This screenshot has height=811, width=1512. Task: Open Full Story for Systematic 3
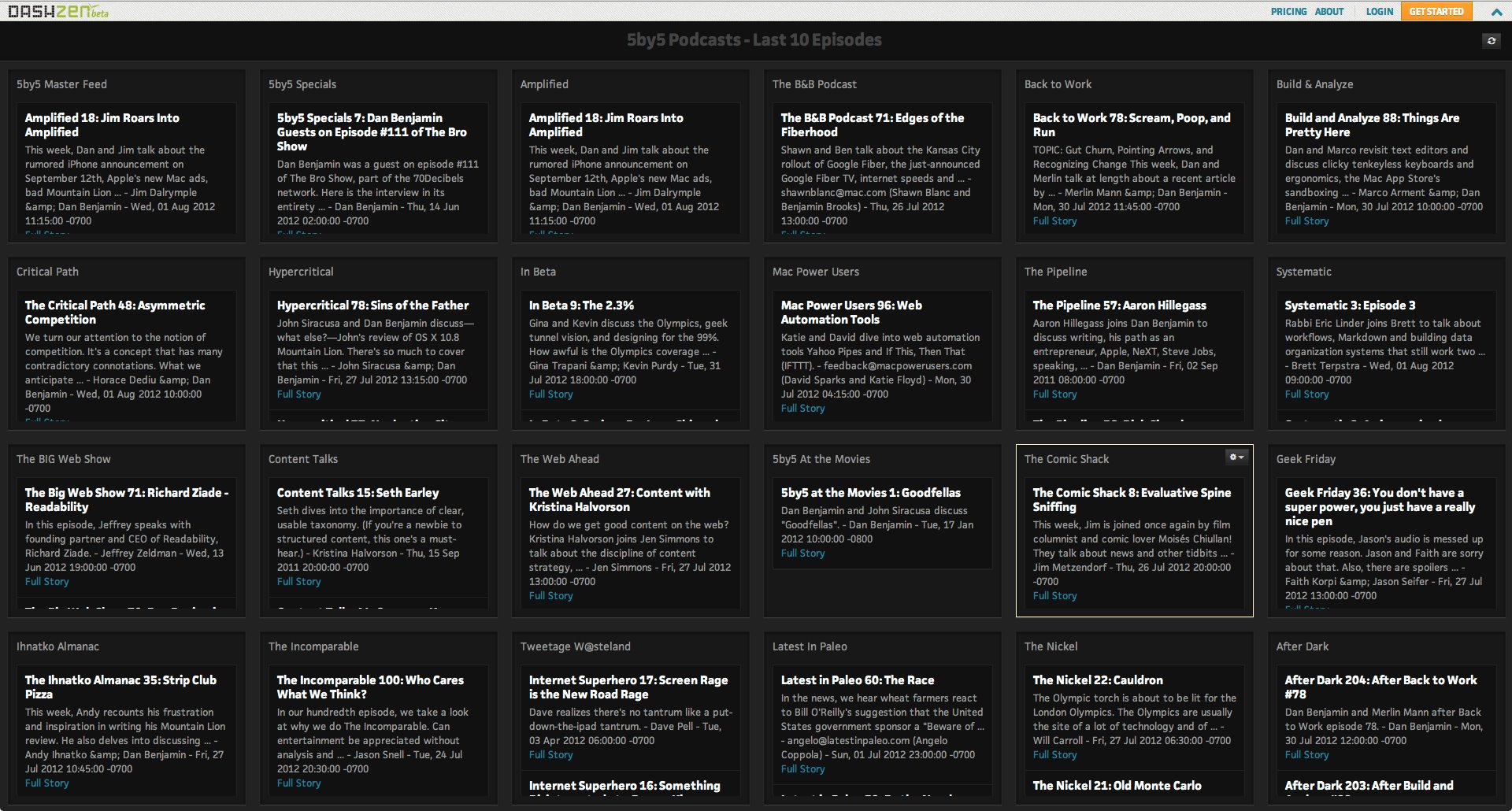coord(1306,394)
